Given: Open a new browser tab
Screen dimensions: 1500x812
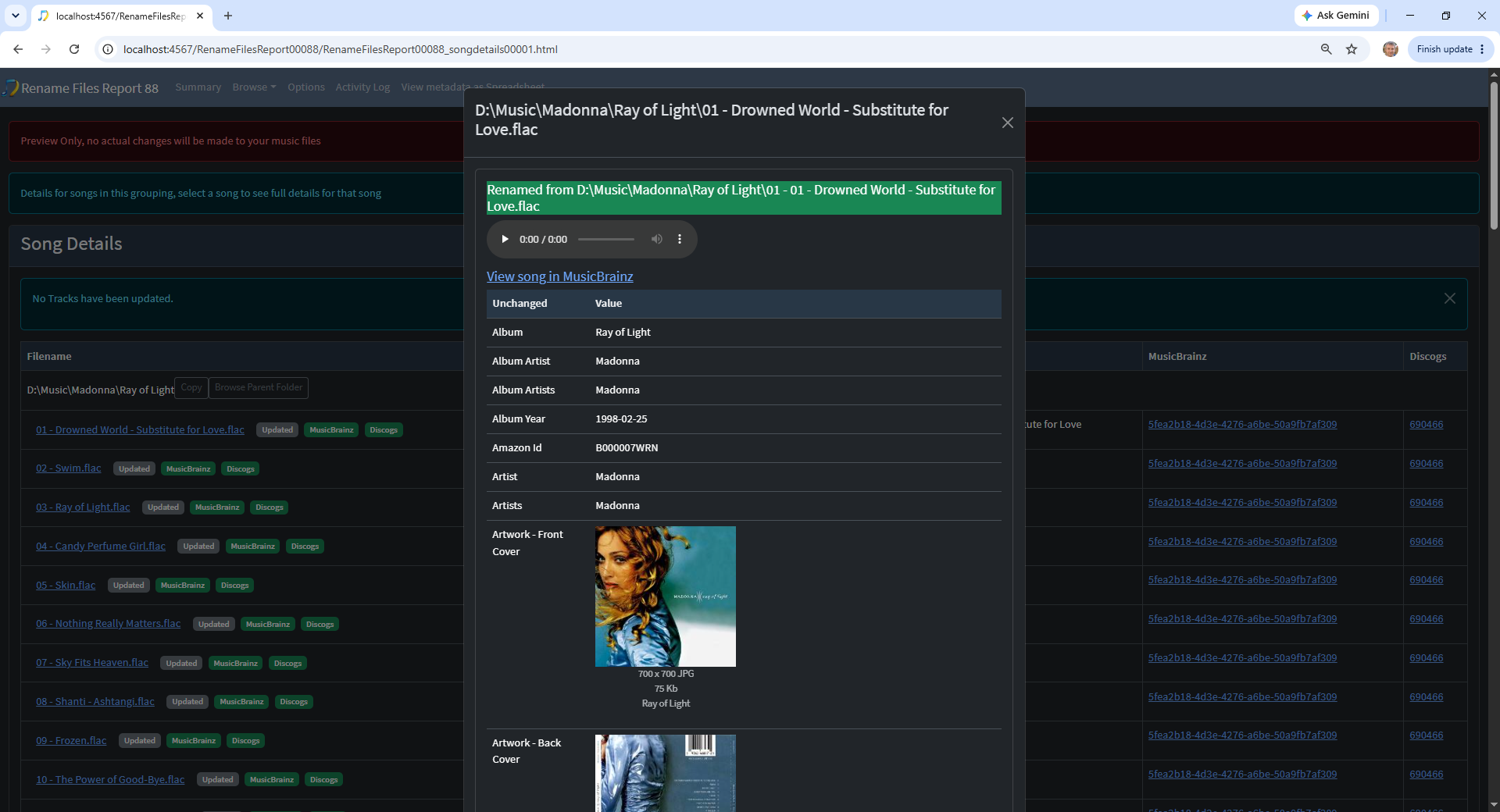Looking at the screenshot, I should [x=228, y=16].
